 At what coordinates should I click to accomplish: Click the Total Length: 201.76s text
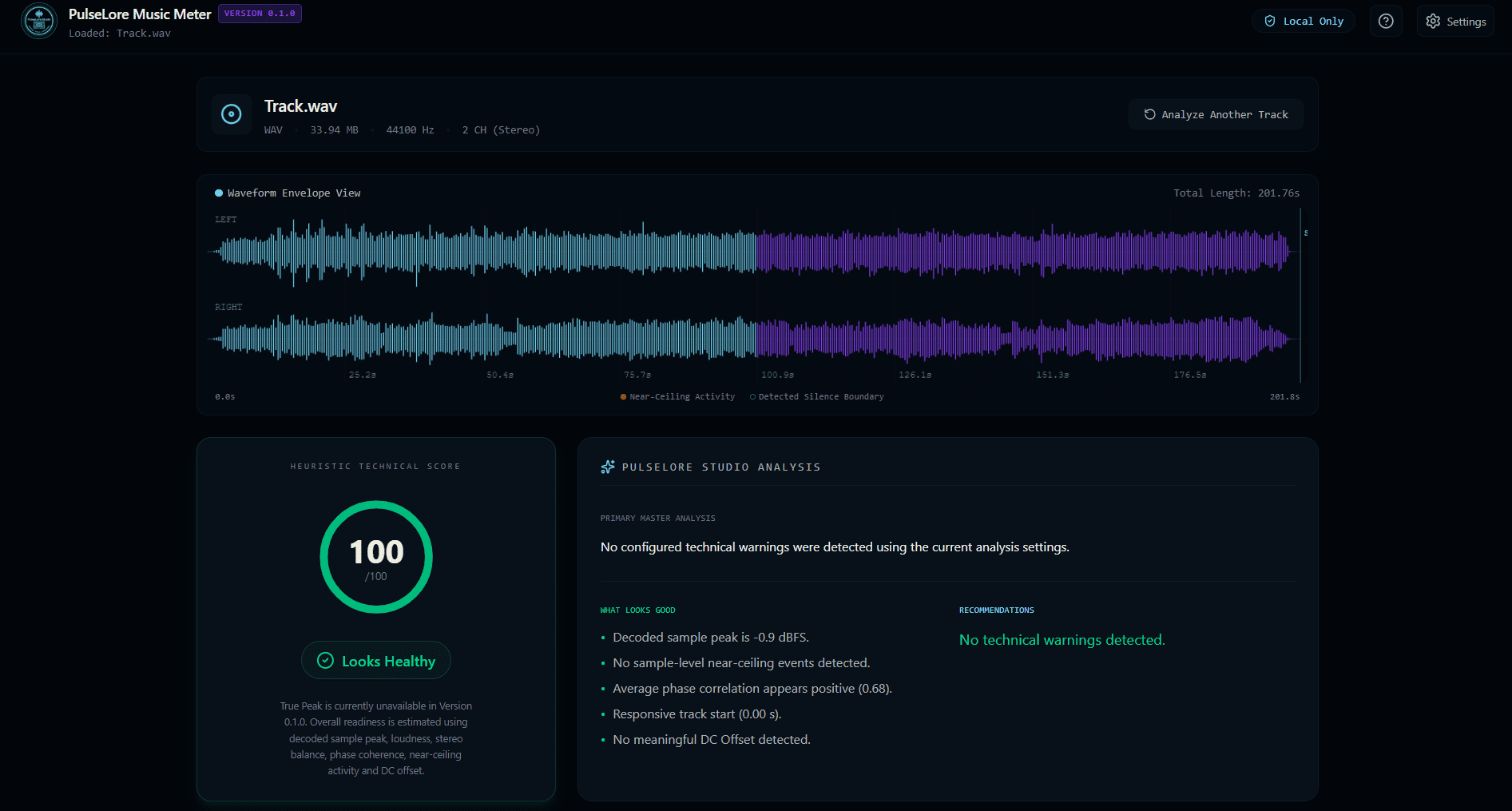[x=1236, y=193]
